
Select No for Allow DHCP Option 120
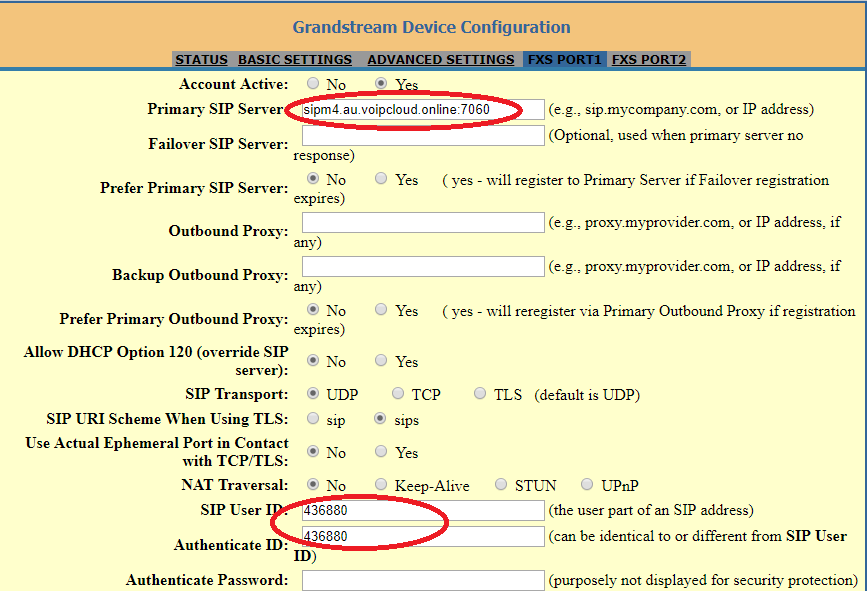[x=313, y=360]
